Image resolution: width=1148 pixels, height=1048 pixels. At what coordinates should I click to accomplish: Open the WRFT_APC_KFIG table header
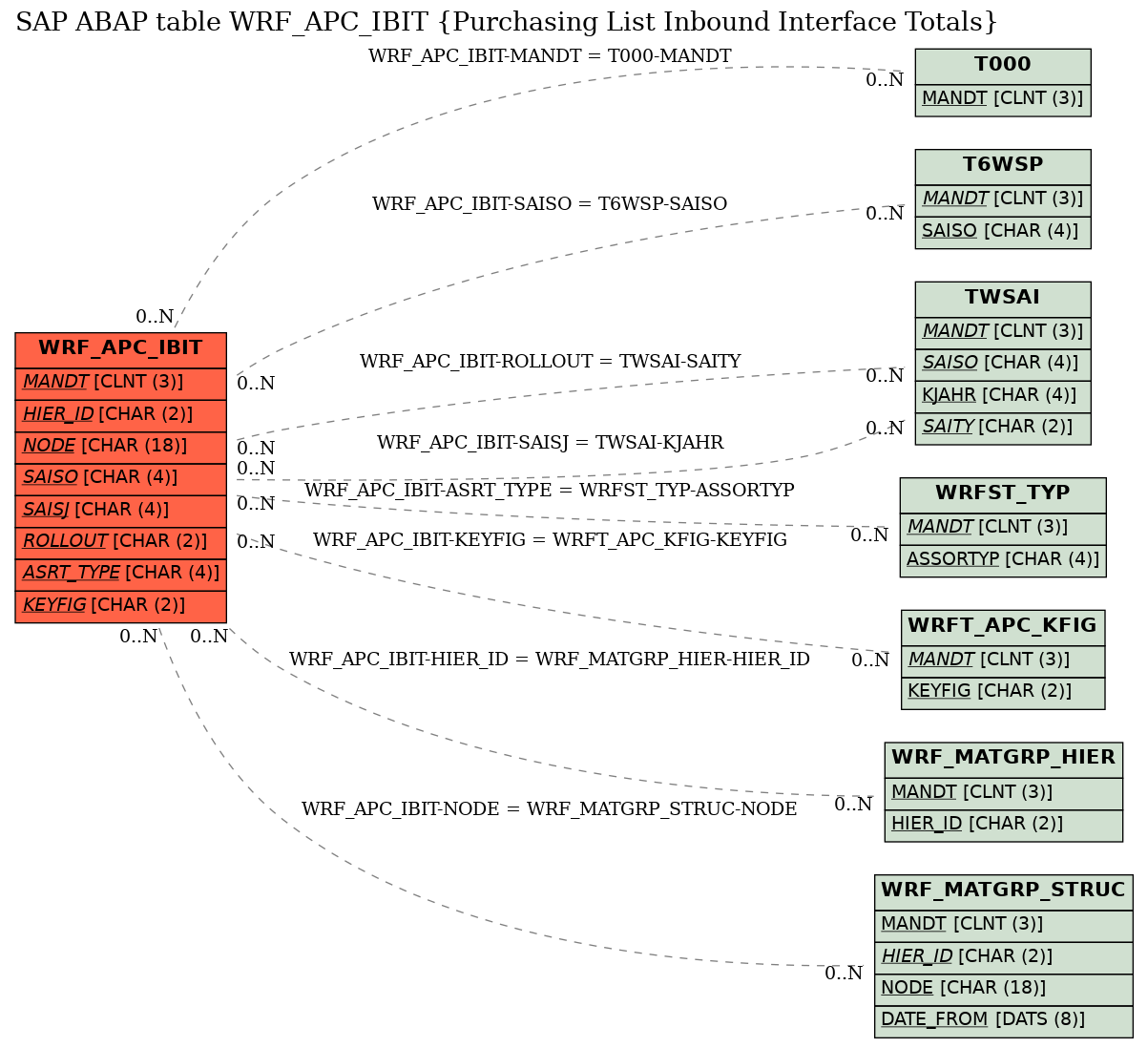tap(1003, 626)
